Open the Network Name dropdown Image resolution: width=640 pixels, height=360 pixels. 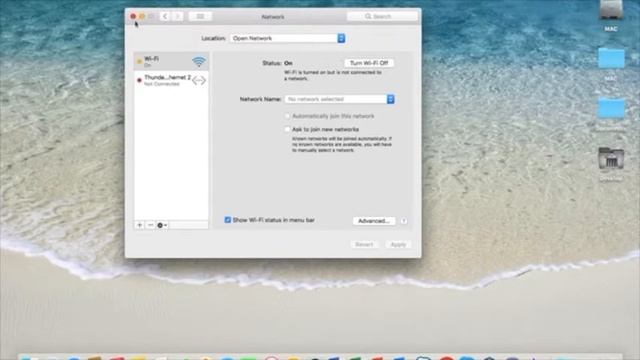(x=340, y=99)
